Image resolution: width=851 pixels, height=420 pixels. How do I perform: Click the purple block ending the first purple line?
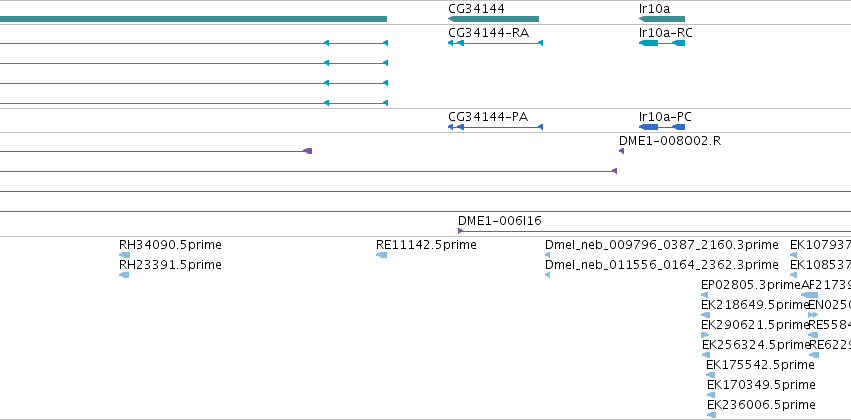(308, 151)
